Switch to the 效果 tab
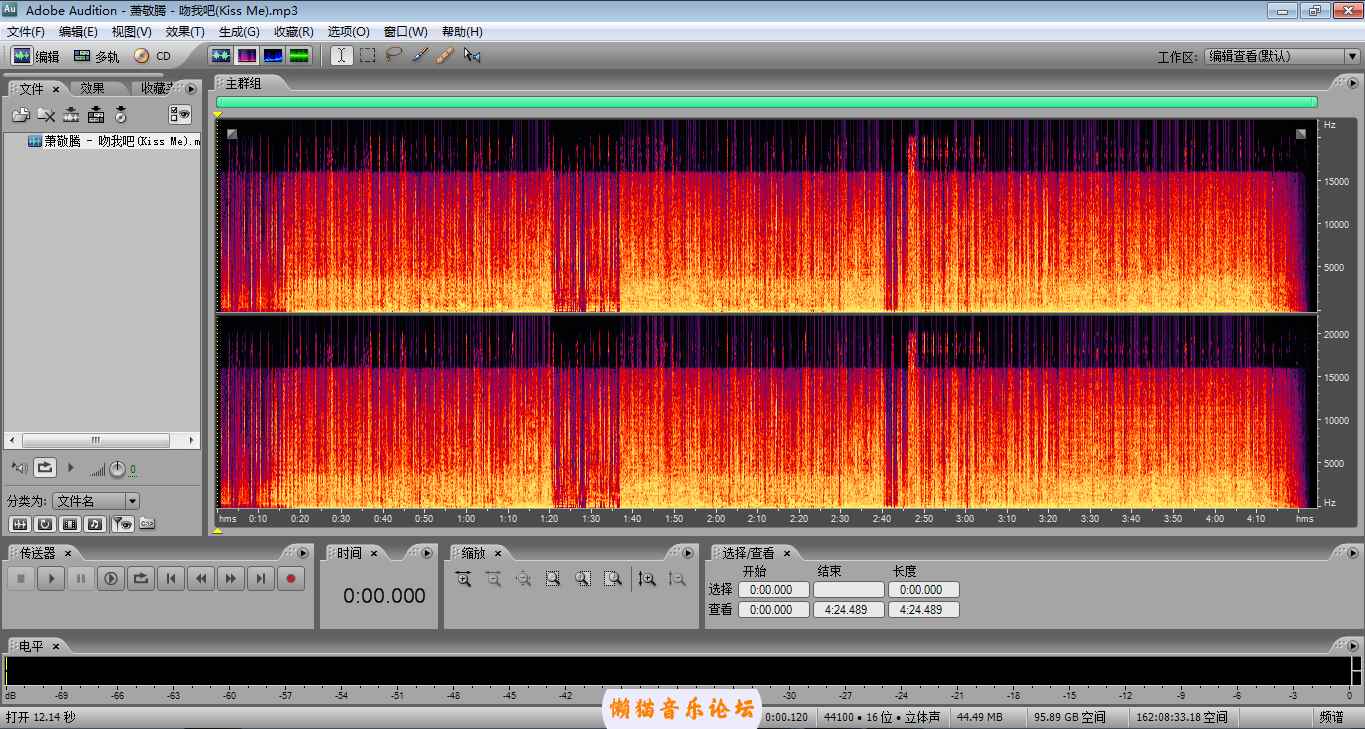Image resolution: width=1365 pixels, height=729 pixels. tap(93, 88)
